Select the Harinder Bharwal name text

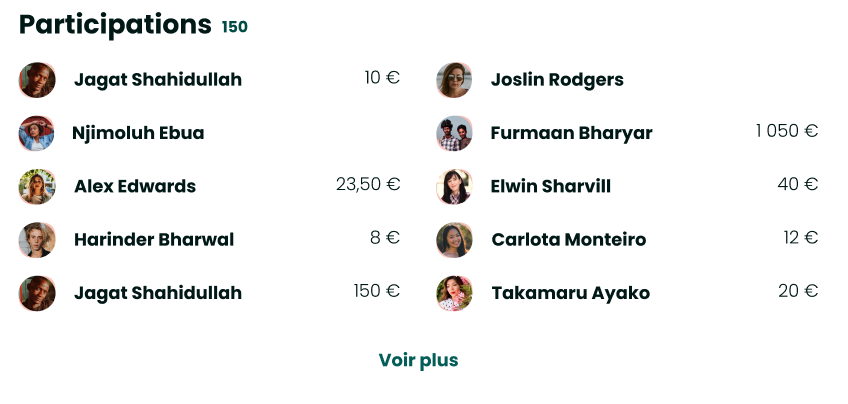point(154,240)
